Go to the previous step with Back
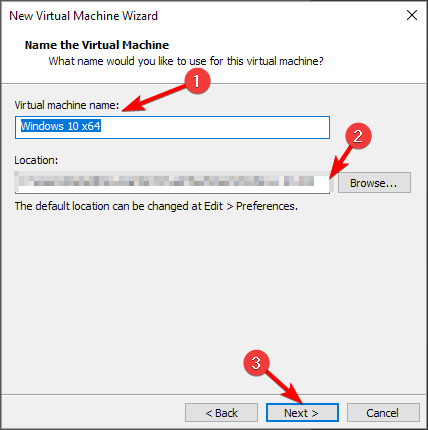The width and height of the screenshot is (428, 430). coord(221,413)
